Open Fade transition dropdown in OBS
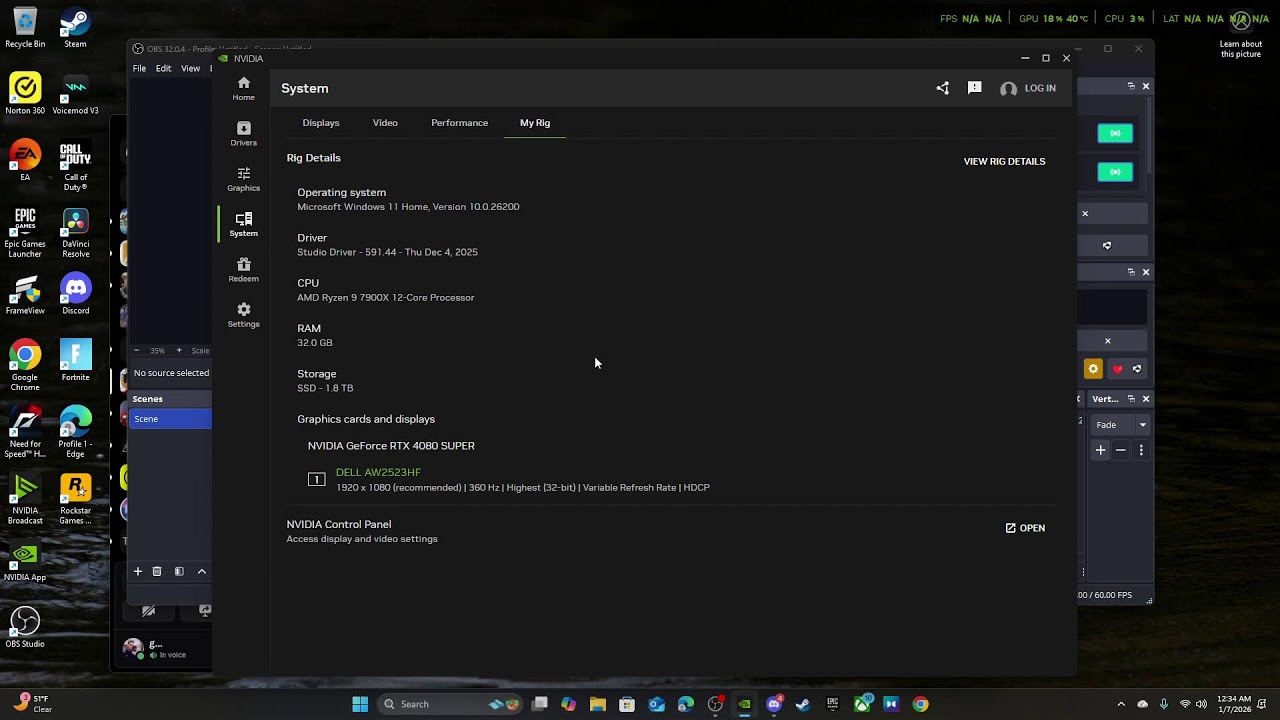 tap(1121, 425)
